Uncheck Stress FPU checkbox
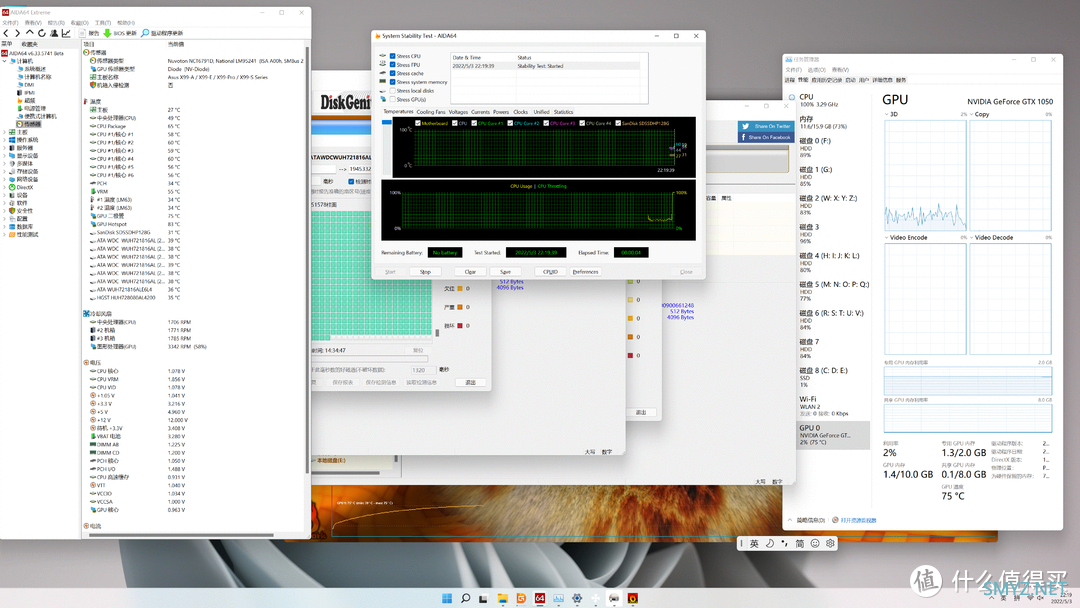 (x=393, y=65)
